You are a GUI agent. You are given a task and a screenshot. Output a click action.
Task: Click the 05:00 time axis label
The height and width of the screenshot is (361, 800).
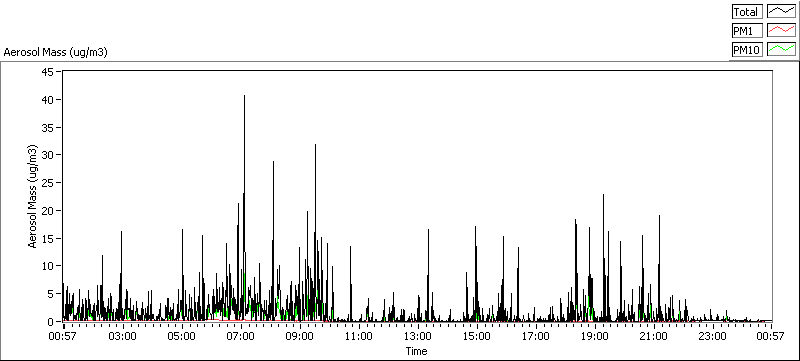(182, 337)
